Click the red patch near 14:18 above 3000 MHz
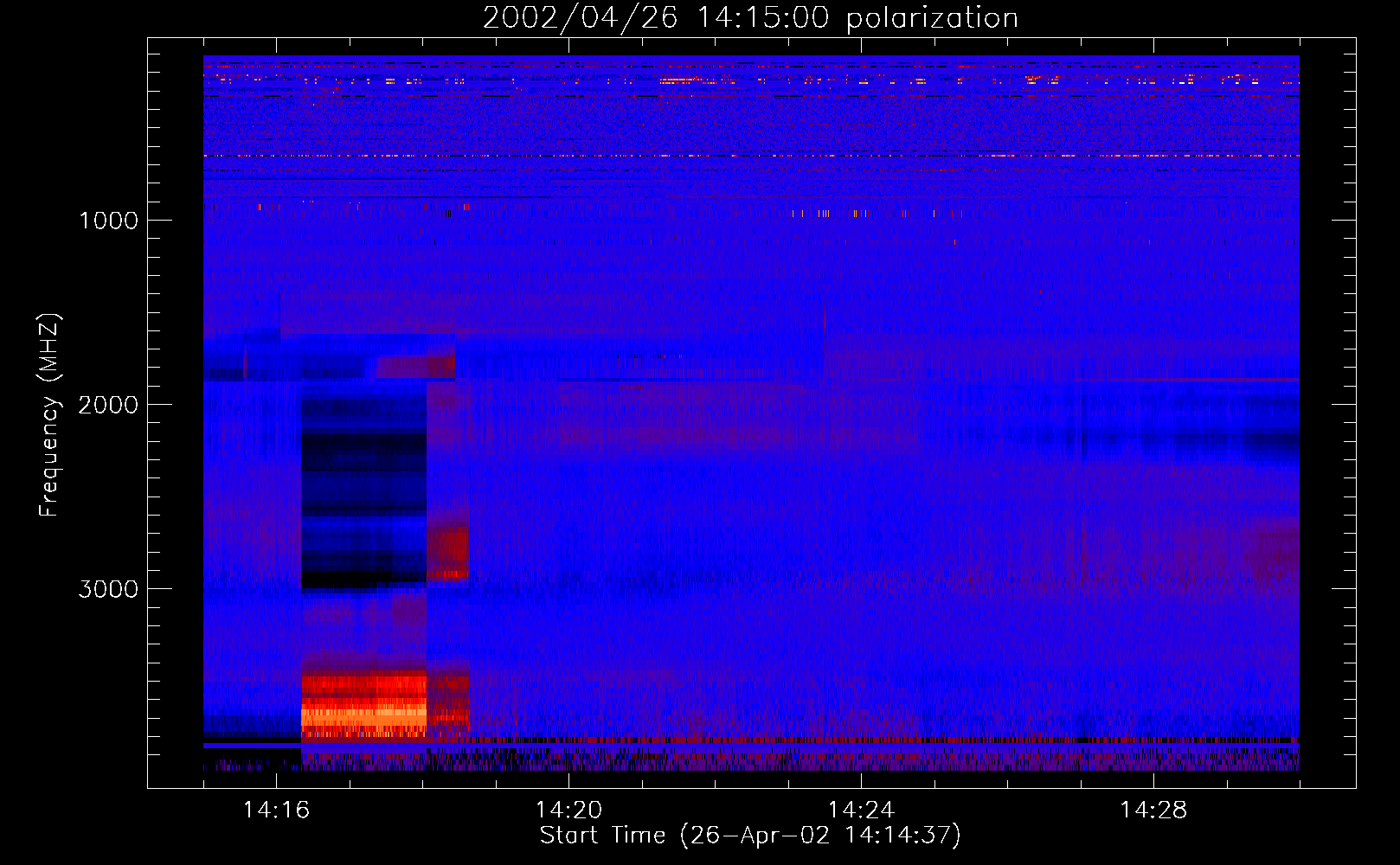Viewport: 1400px width, 865px height. pos(448,553)
